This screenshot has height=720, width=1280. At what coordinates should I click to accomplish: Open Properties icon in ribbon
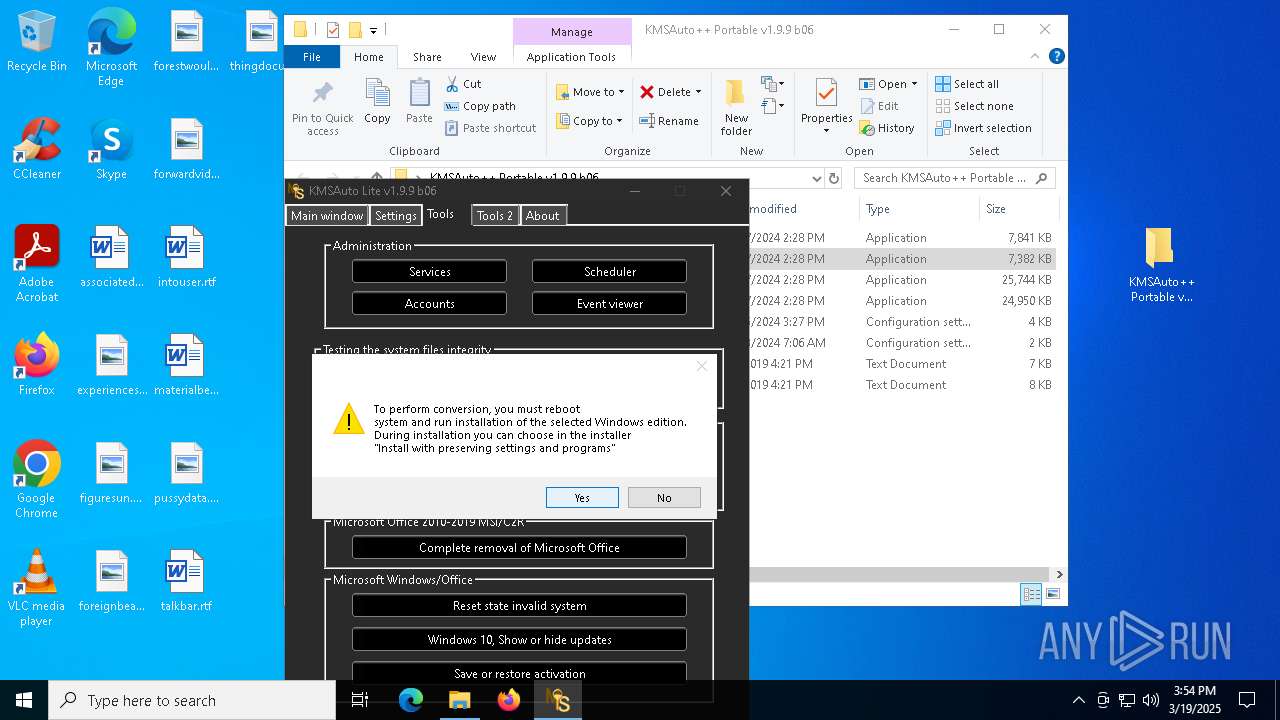click(x=826, y=93)
